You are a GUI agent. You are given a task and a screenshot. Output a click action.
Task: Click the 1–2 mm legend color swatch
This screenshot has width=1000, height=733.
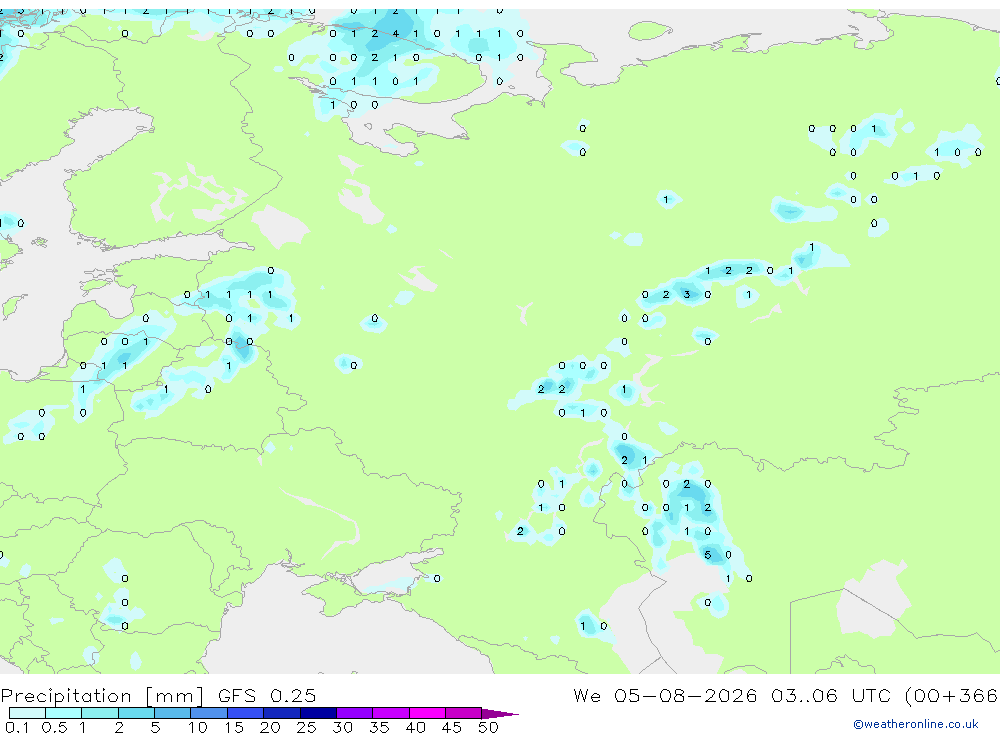(100, 713)
